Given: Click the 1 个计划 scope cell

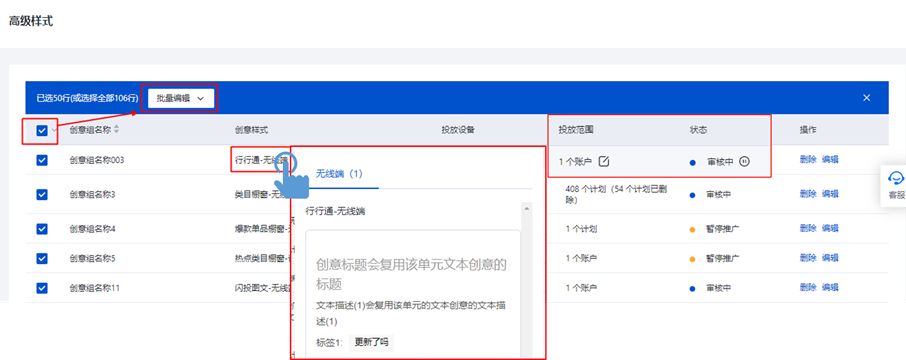Looking at the screenshot, I should 581,229.
